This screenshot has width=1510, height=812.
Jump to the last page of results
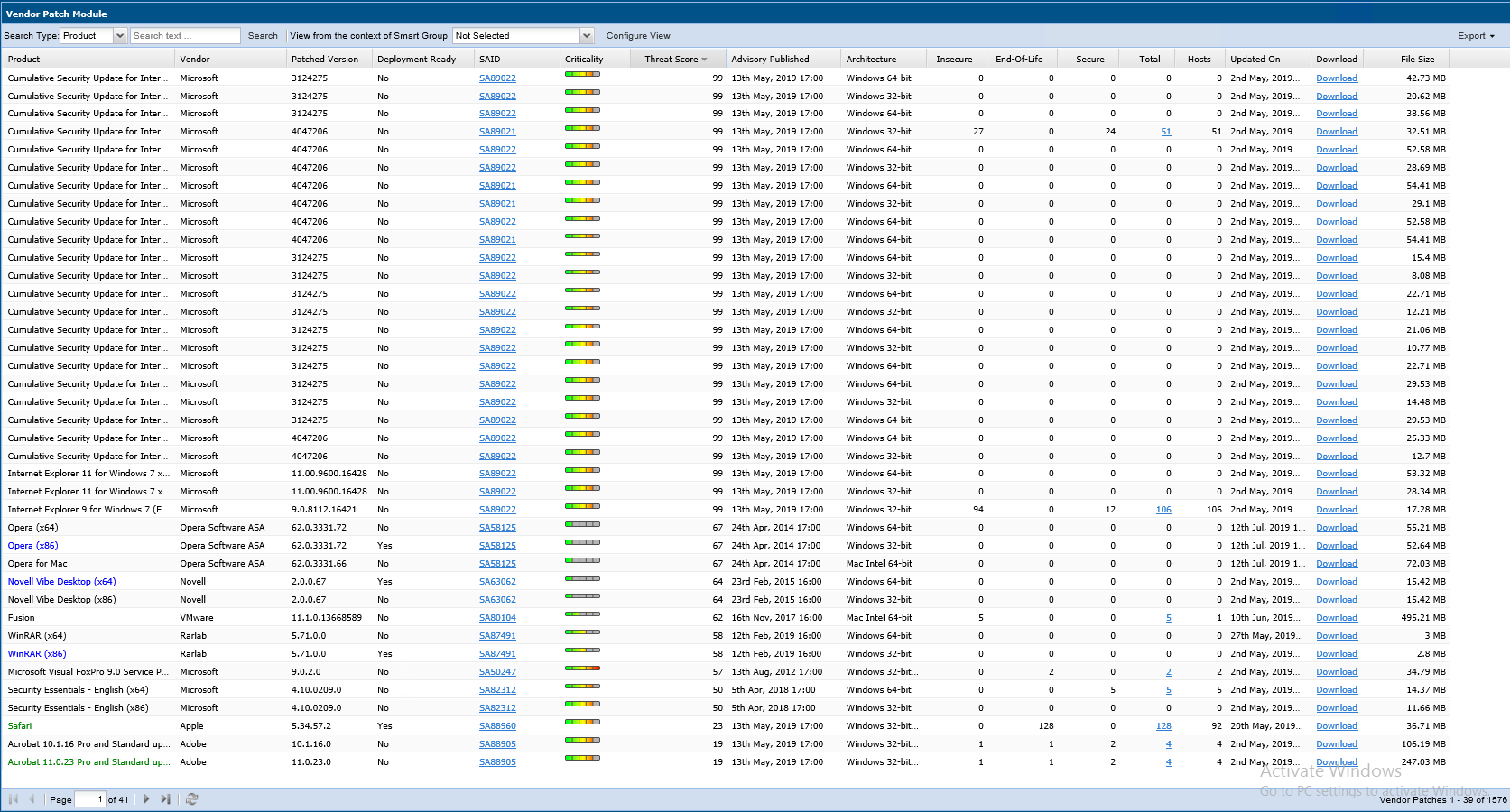165,799
